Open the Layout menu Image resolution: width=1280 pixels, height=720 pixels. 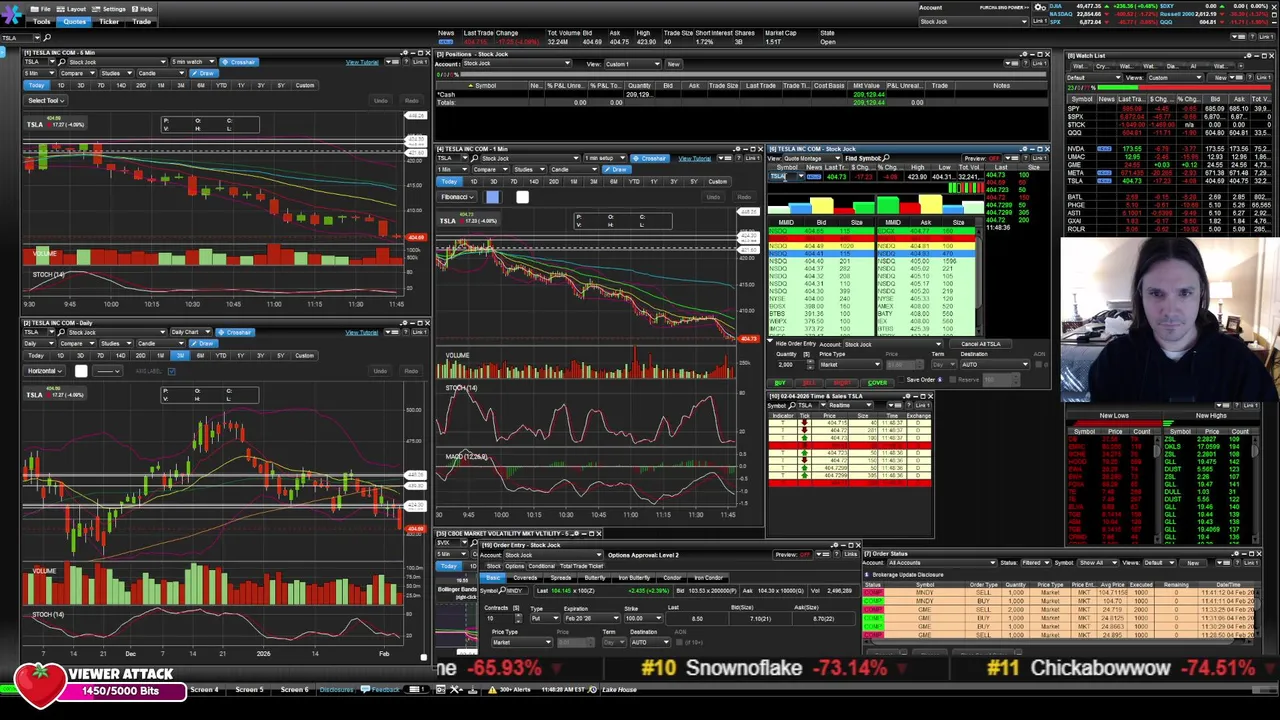point(73,9)
